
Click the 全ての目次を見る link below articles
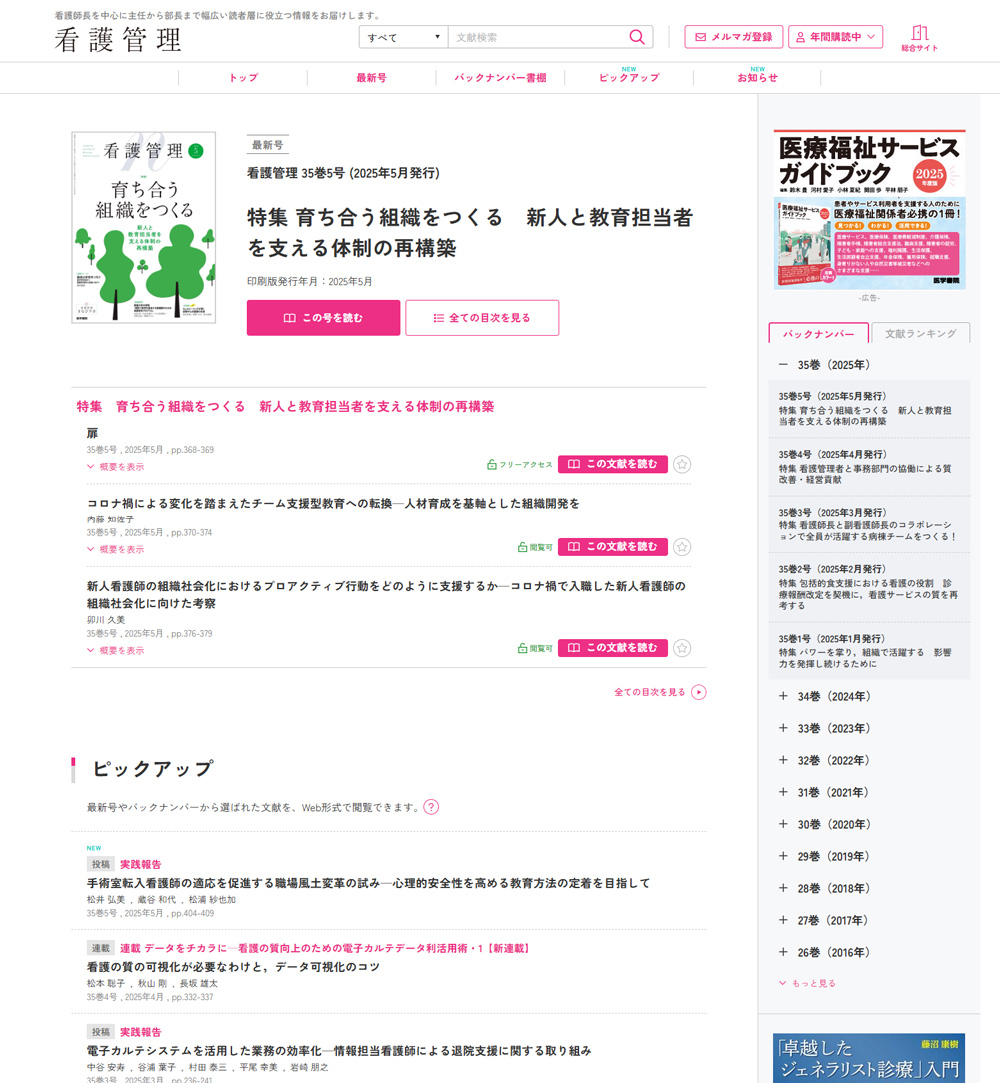point(650,692)
